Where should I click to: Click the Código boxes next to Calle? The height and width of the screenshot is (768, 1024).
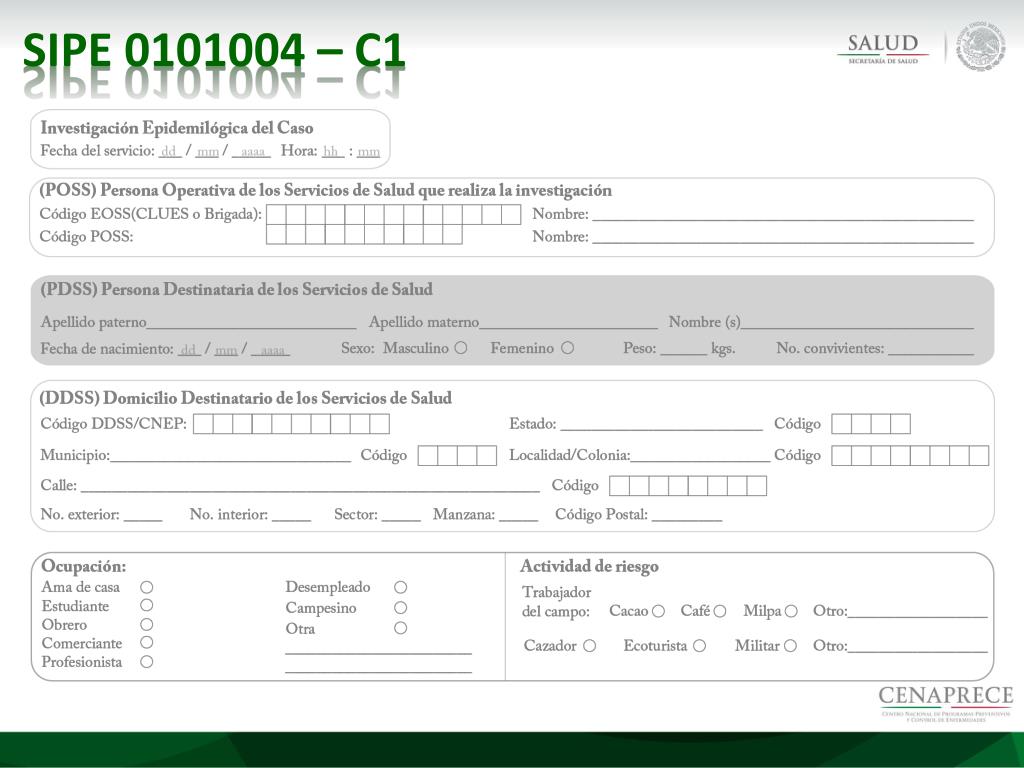pyautogui.click(x=688, y=486)
